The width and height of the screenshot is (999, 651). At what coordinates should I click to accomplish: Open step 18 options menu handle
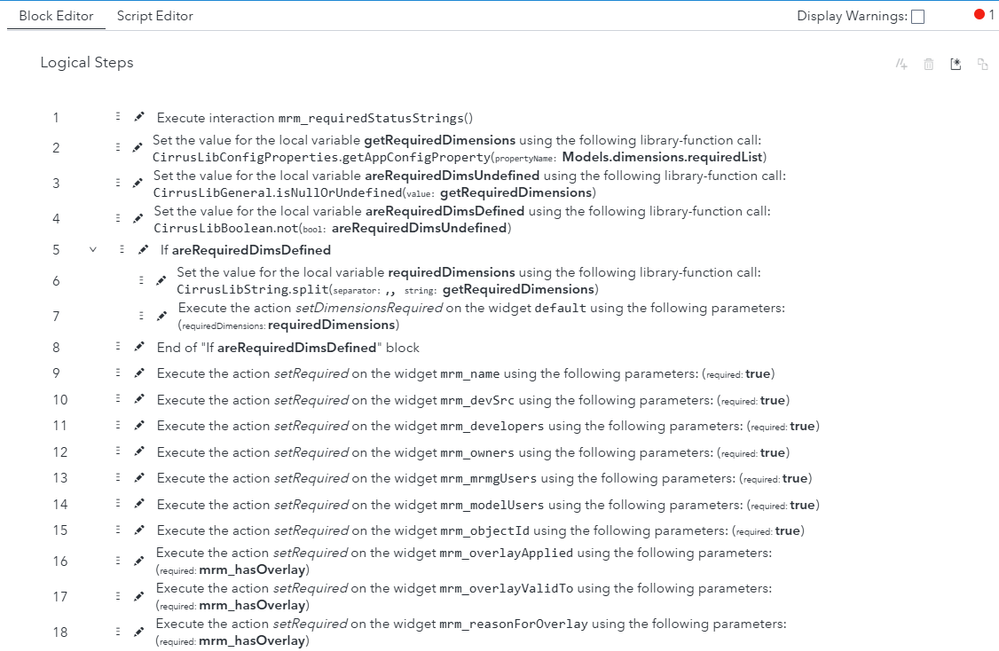[x=118, y=631]
